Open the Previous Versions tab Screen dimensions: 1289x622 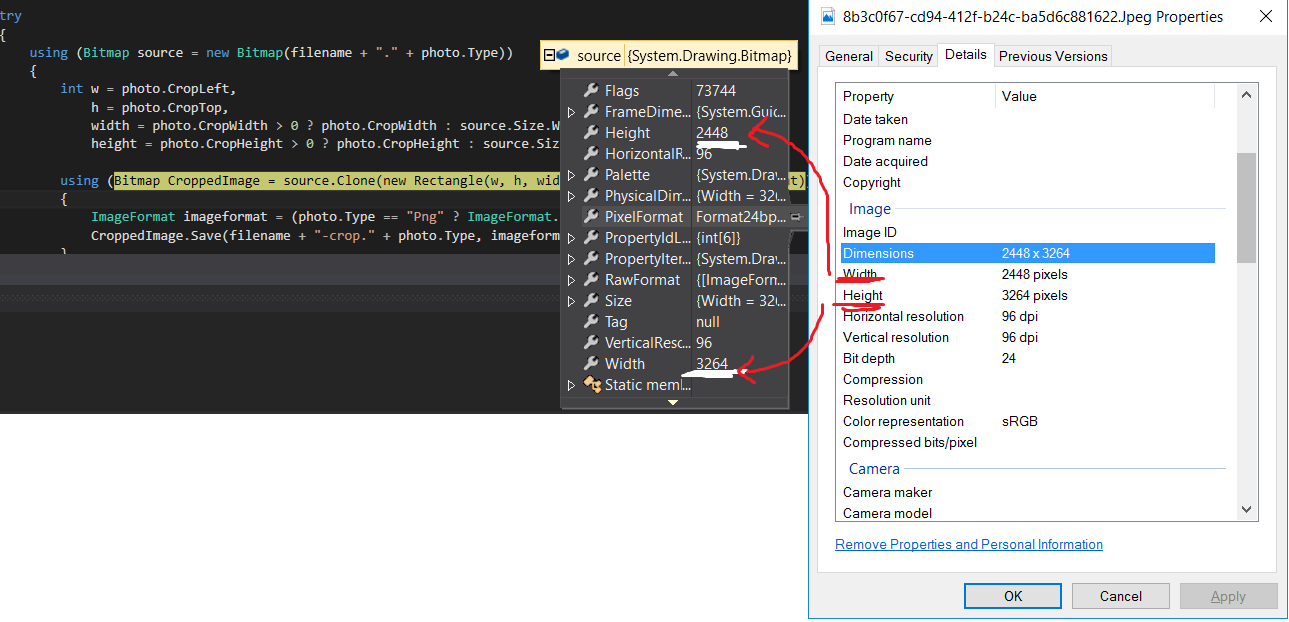click(1052, 56)
